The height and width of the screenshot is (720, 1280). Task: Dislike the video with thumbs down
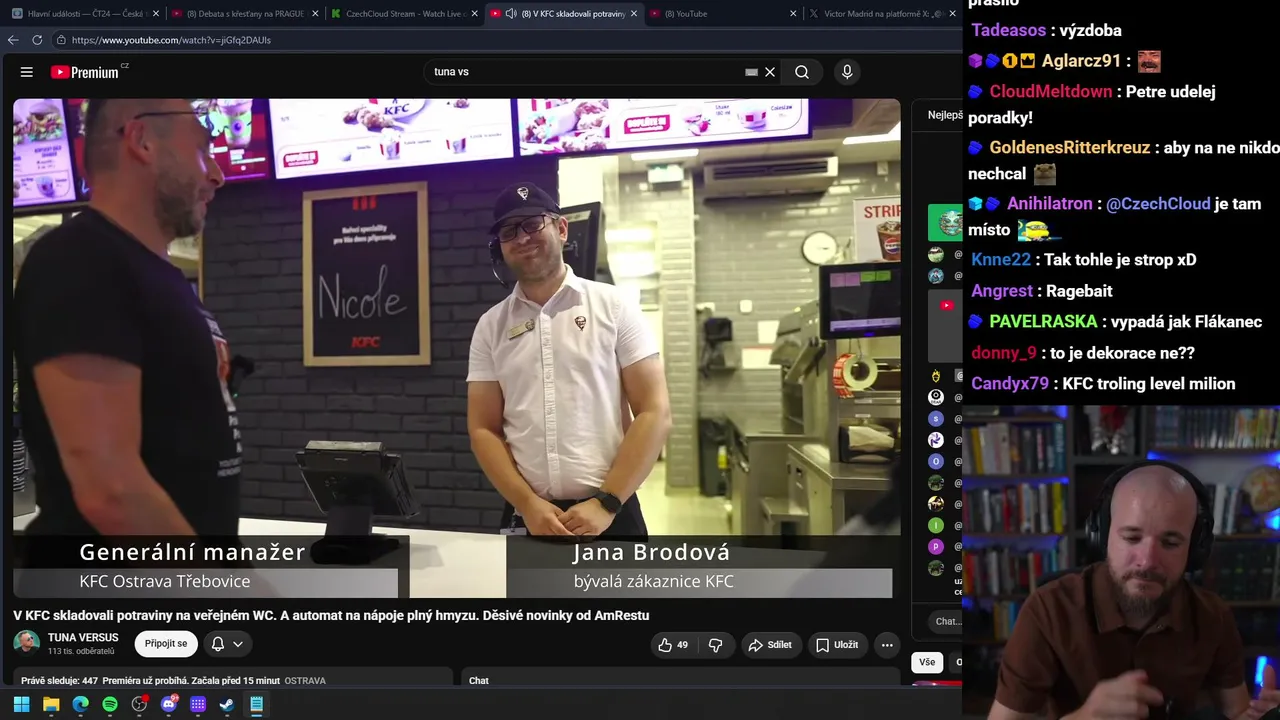(x=715, y=645)
